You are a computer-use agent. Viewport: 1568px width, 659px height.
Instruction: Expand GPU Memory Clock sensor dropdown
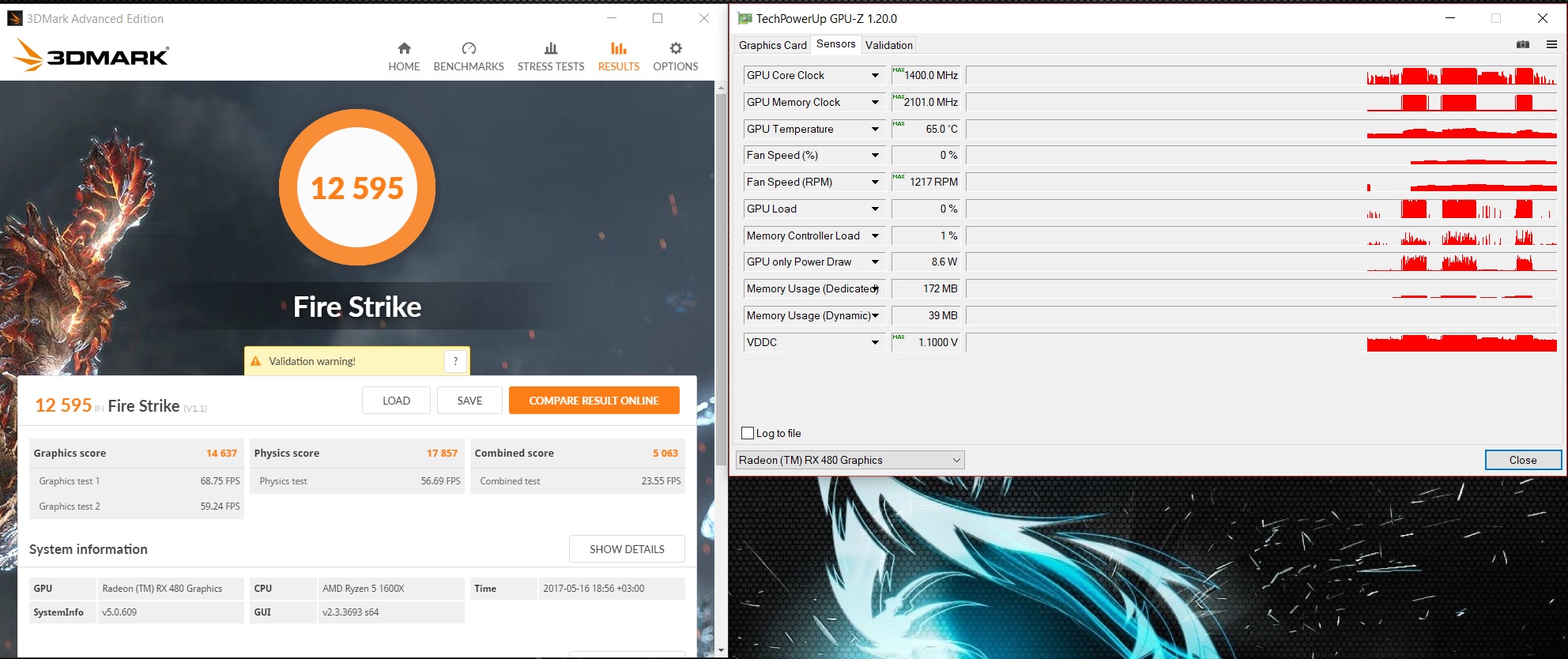point(875,103)
